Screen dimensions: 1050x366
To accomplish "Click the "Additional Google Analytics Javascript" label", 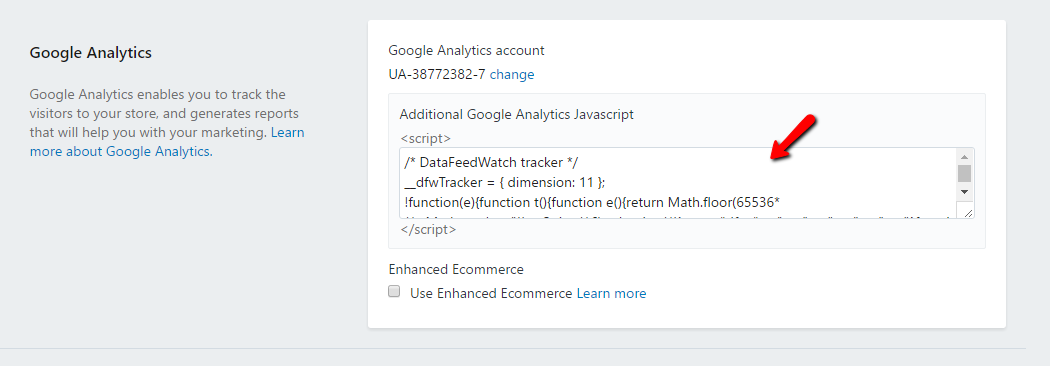I will pos(516,114).
